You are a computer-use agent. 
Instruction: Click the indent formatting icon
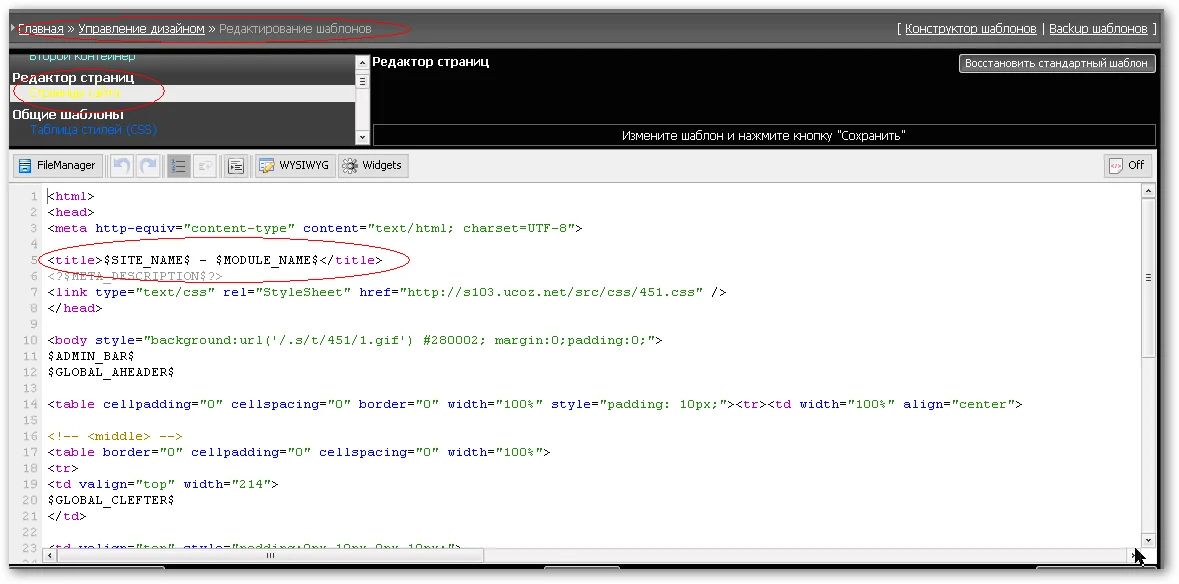[236, 166]
